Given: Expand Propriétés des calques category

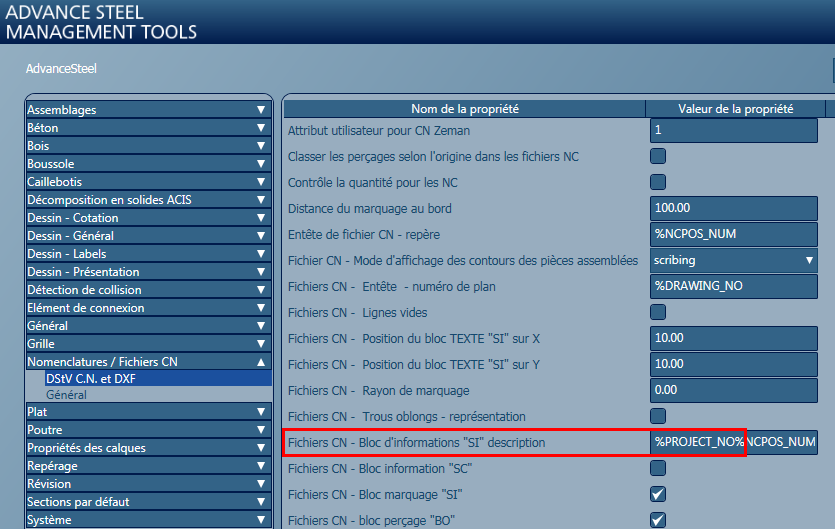Looking at the screenshot, I should click(149, 448).
